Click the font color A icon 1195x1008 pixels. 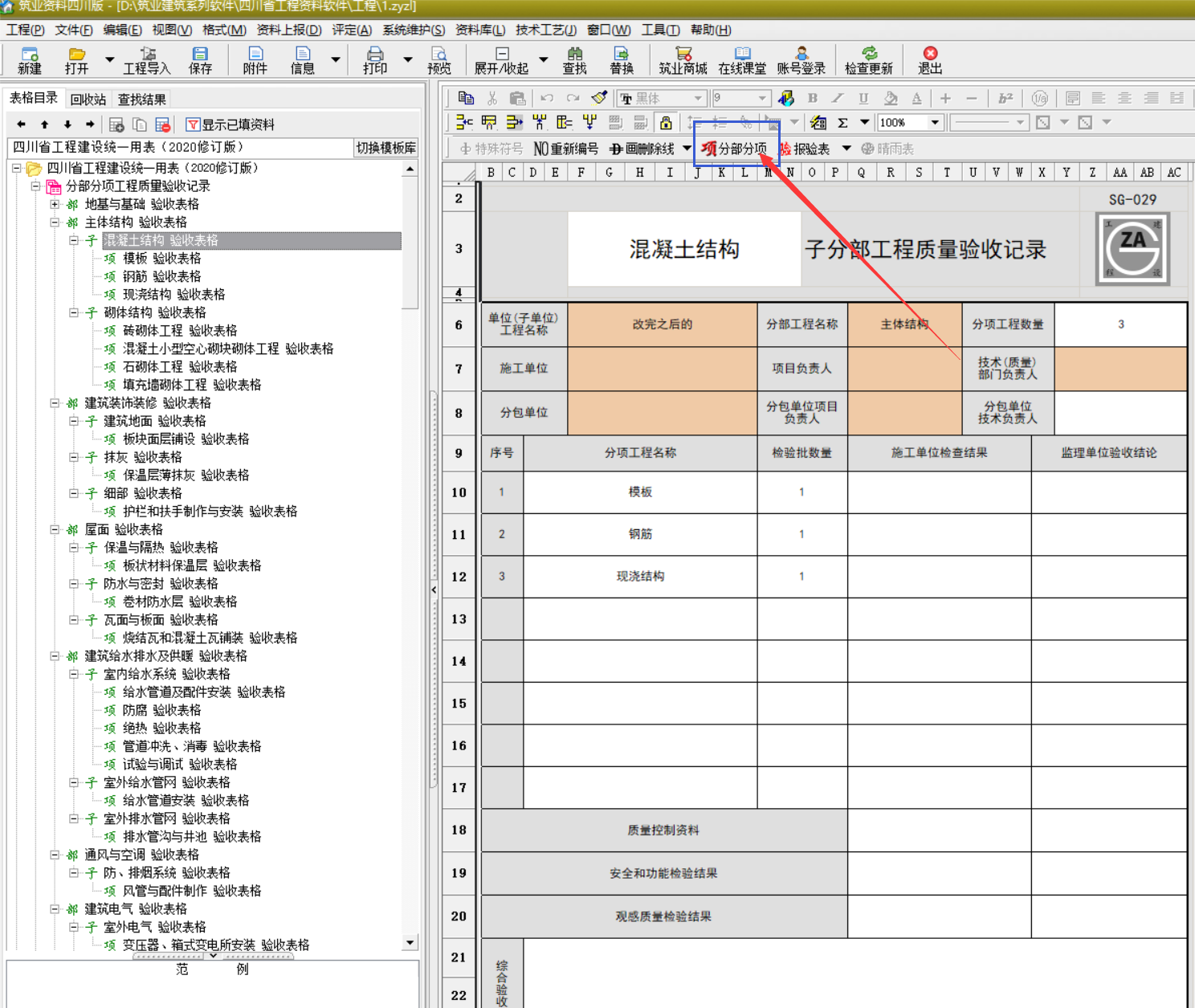916,98
